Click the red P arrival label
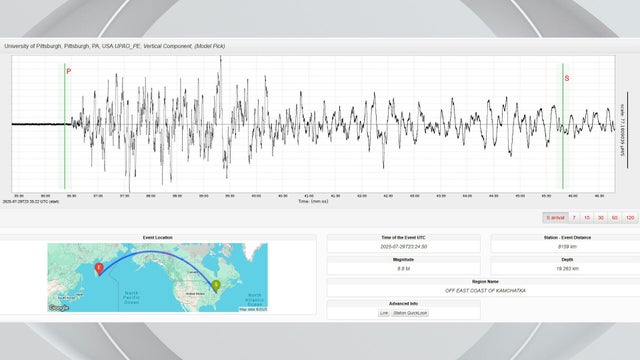The height and width of the screenshot is (360, 640). [69, 71]
